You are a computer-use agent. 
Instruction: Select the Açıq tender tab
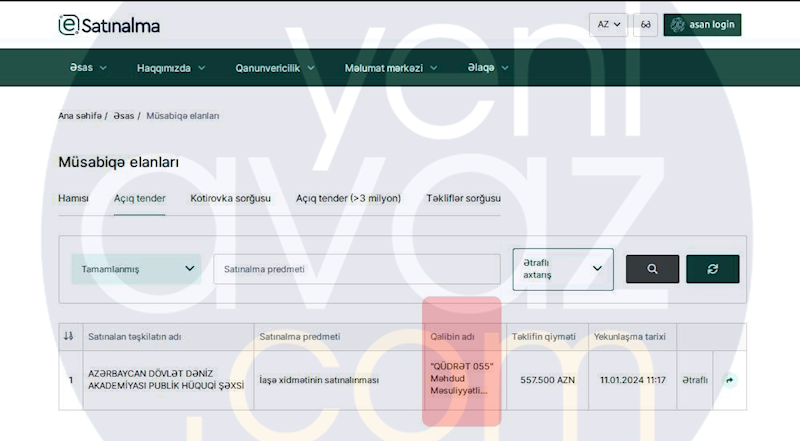tap(139, 198)
